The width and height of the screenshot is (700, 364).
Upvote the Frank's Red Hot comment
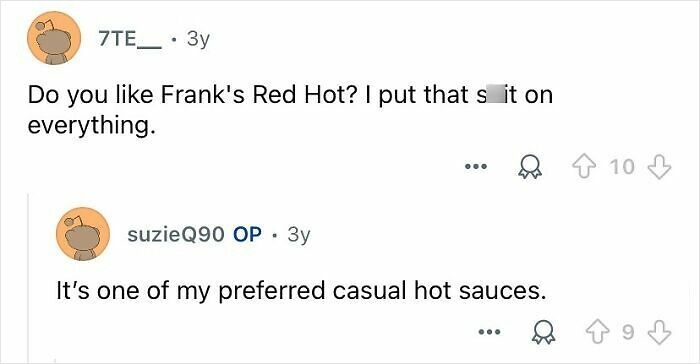pyautogui.click(x=586, y=167)
